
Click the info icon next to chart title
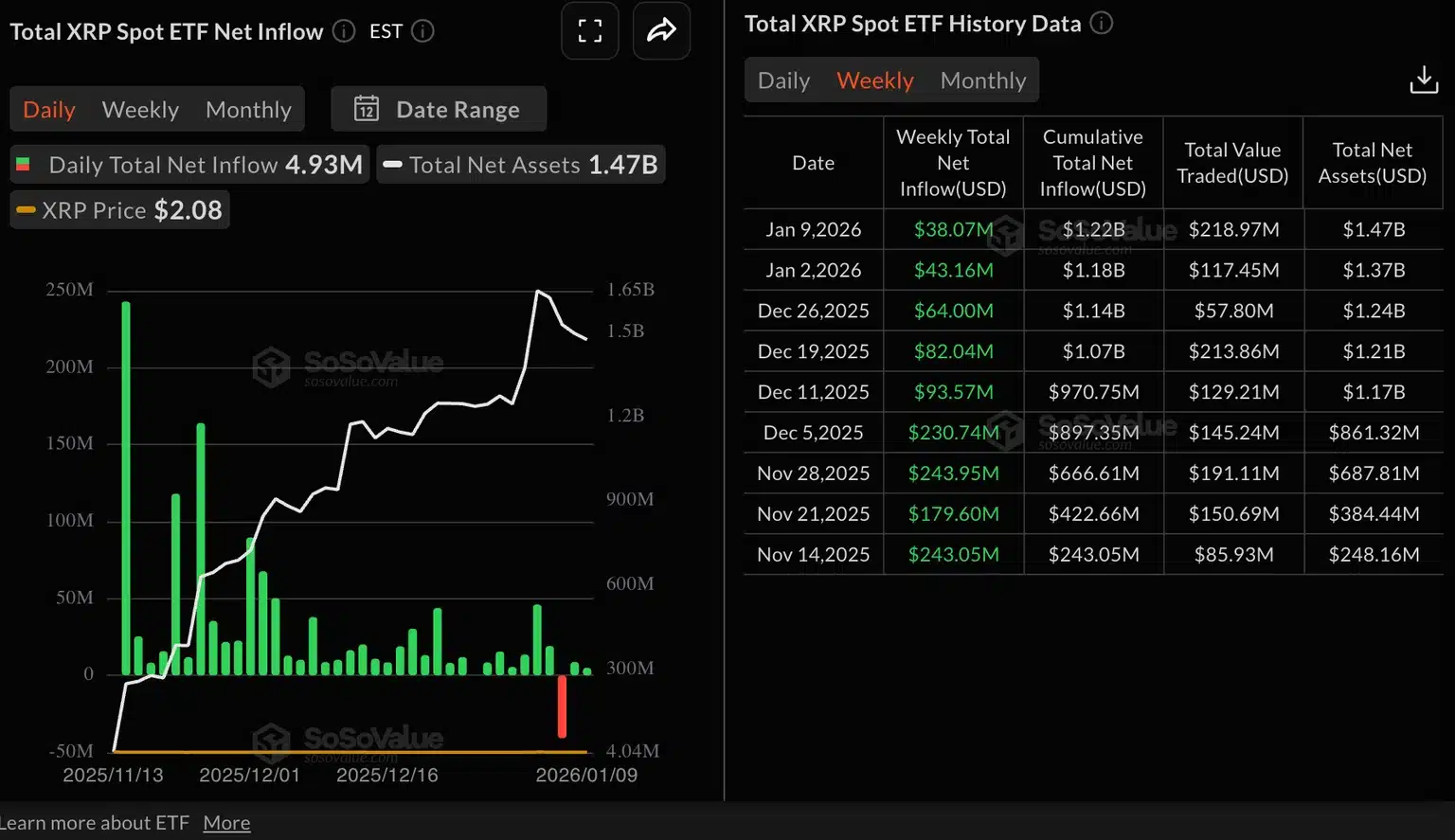[342, 30]
